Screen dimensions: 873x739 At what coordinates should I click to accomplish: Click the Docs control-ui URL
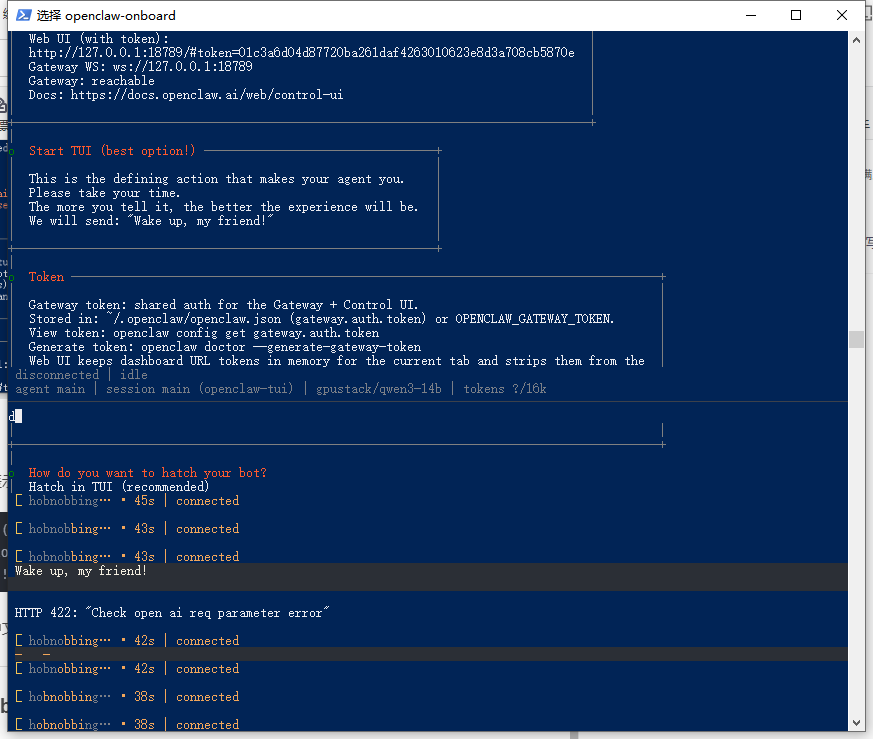point(207,95)
